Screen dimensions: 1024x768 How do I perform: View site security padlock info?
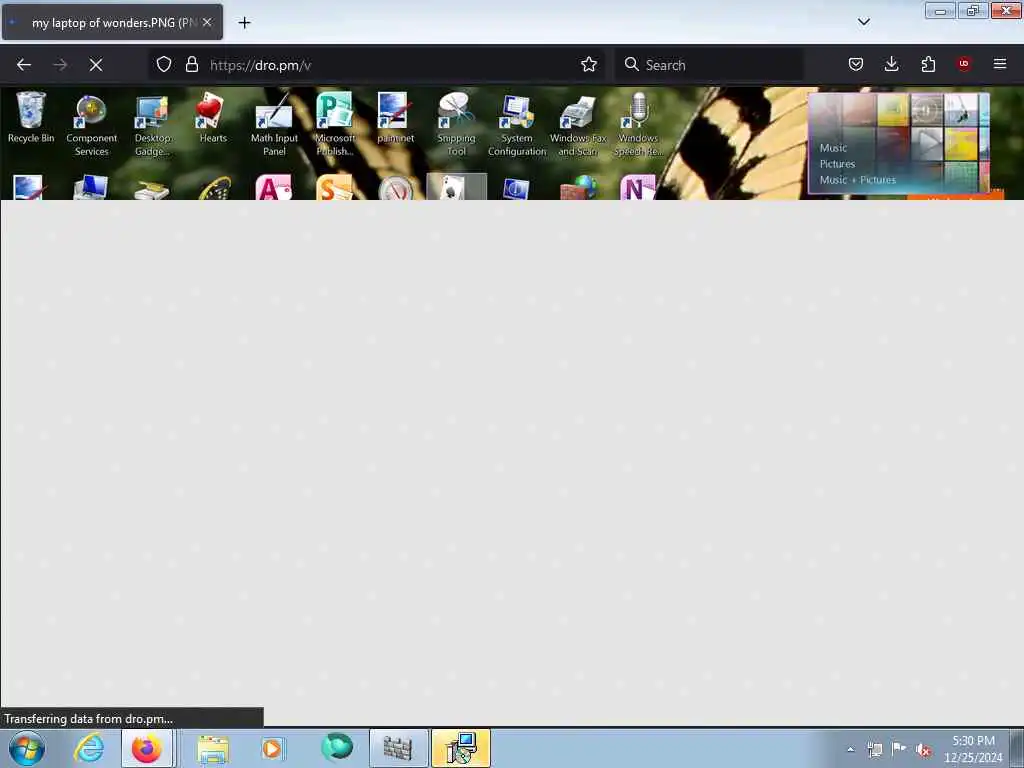click(x=191, y=64)
